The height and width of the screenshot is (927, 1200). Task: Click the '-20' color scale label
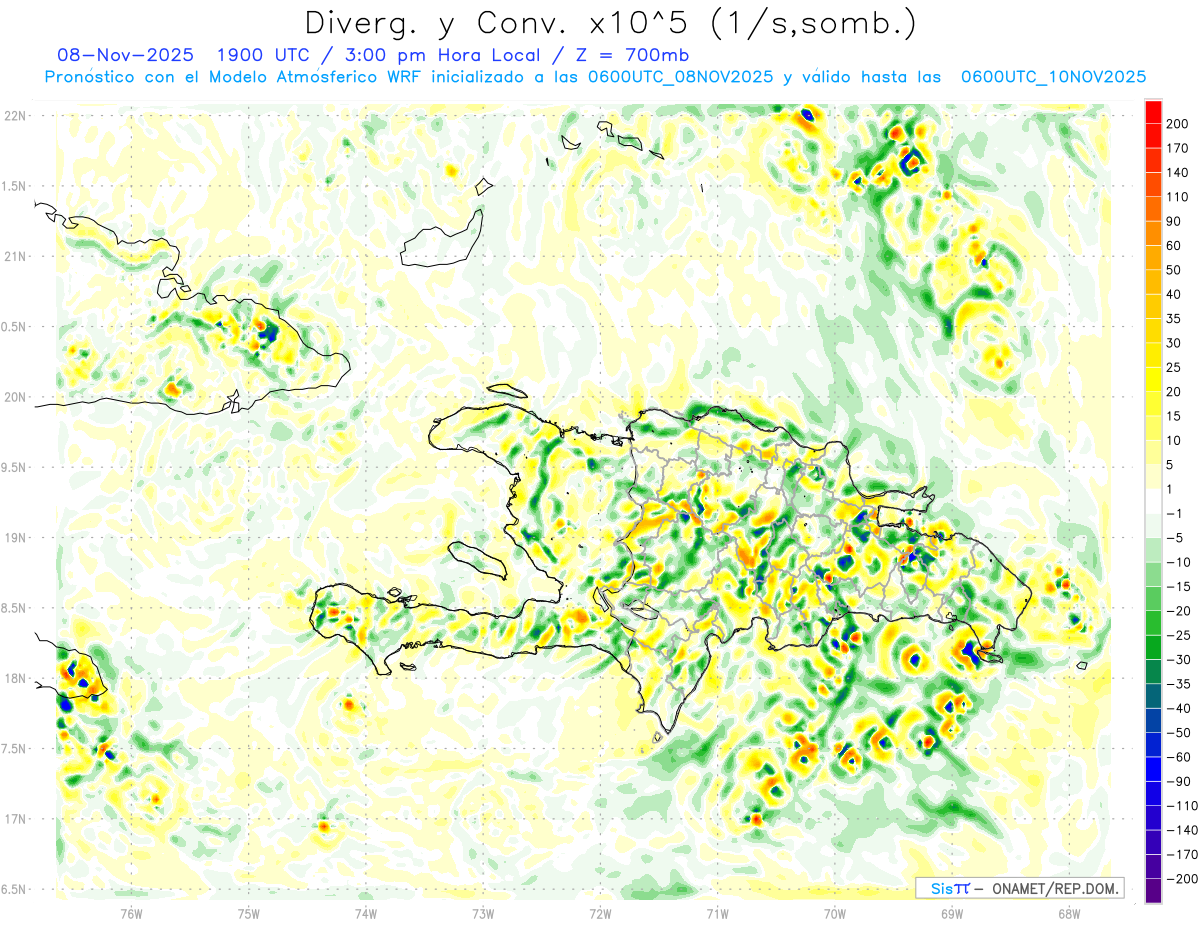[x=1180, y=612]
